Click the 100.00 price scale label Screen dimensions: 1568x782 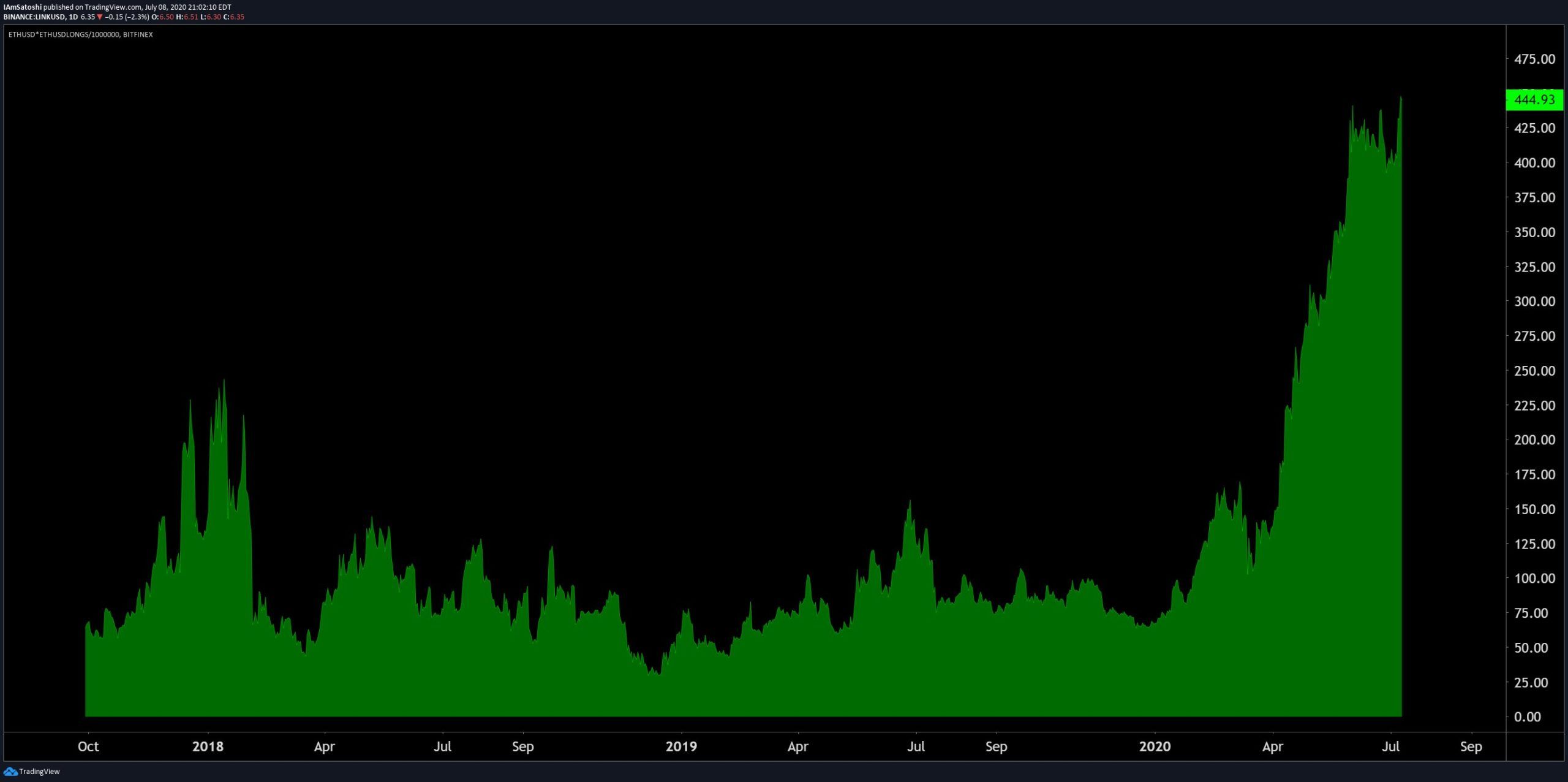[1534, 579]
